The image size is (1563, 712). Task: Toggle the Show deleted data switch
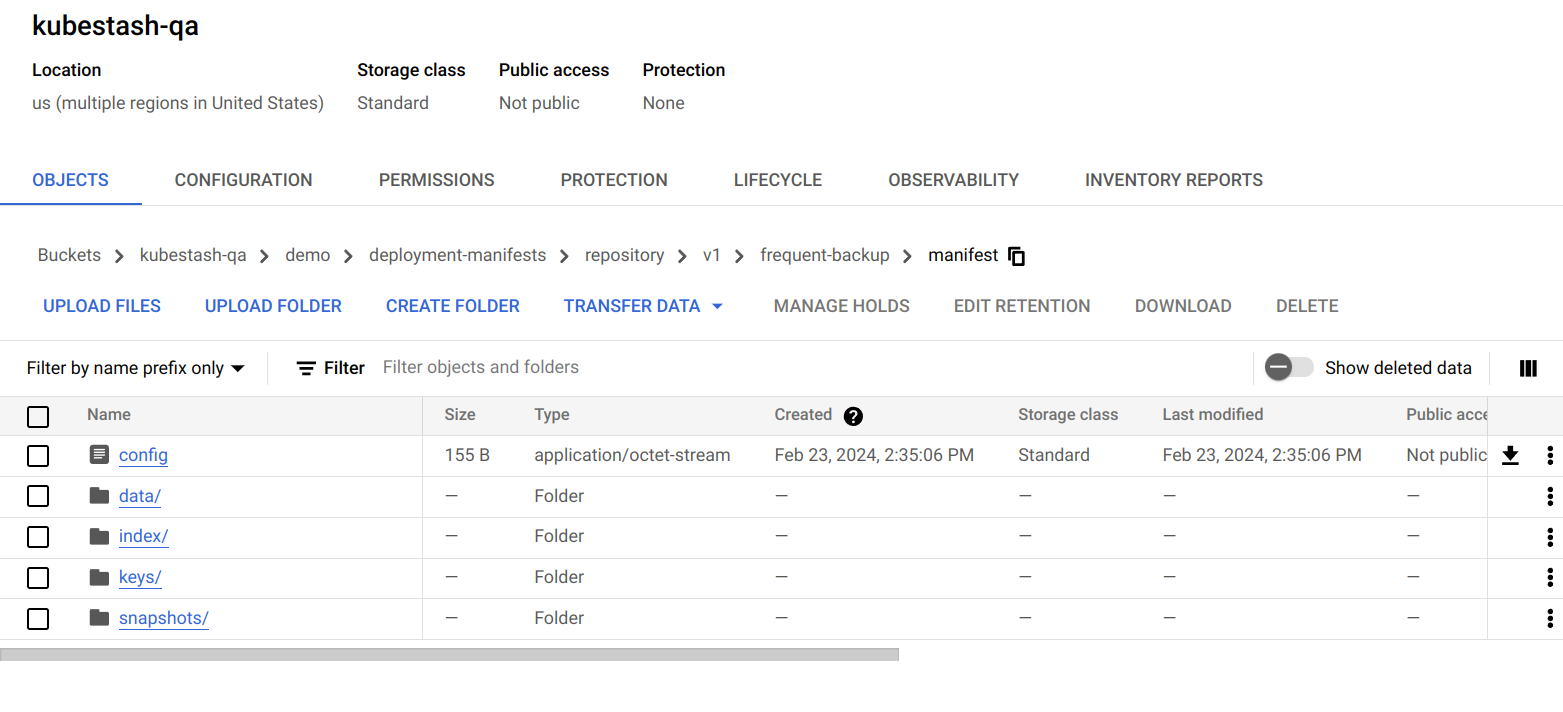(1288, 367)
